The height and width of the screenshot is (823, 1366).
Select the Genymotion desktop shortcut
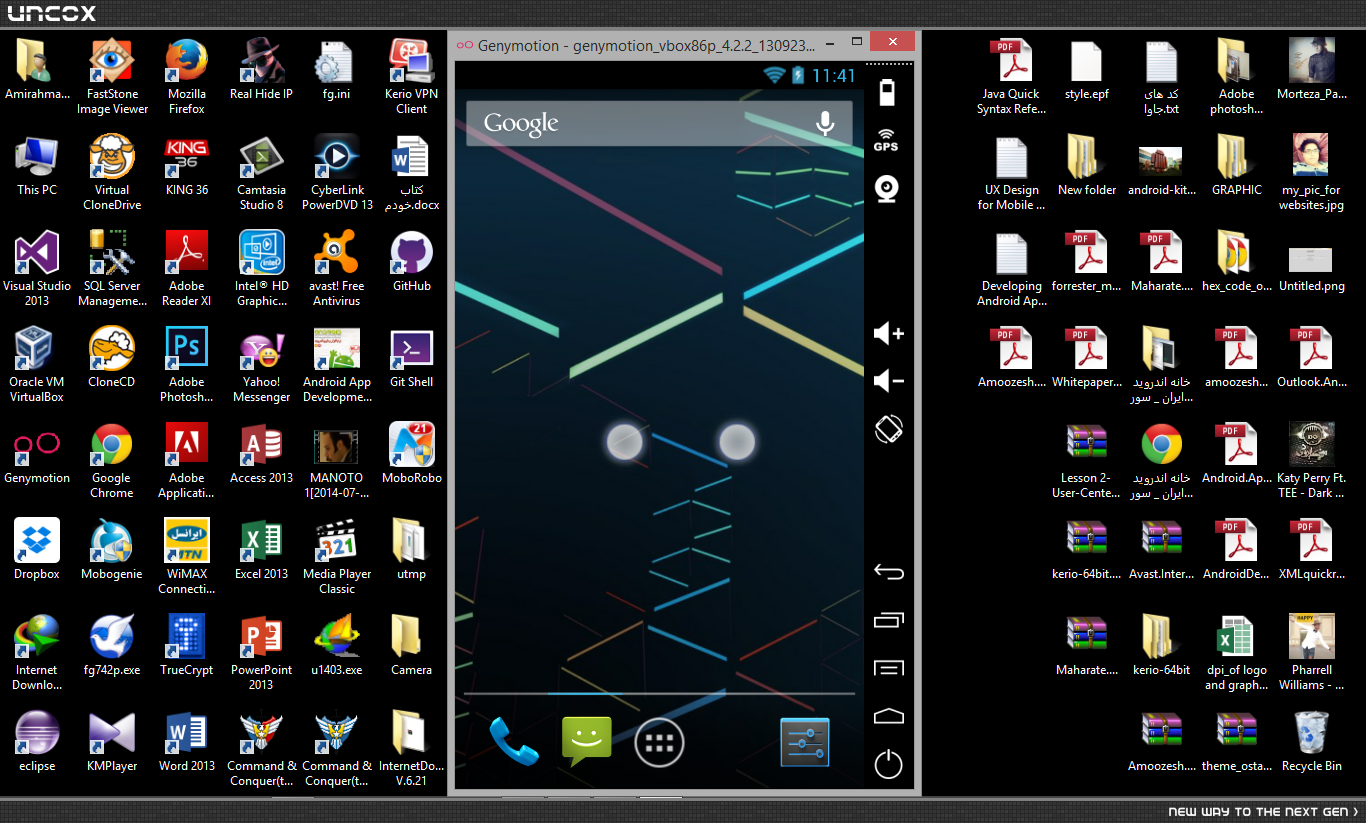pos(37,455)
